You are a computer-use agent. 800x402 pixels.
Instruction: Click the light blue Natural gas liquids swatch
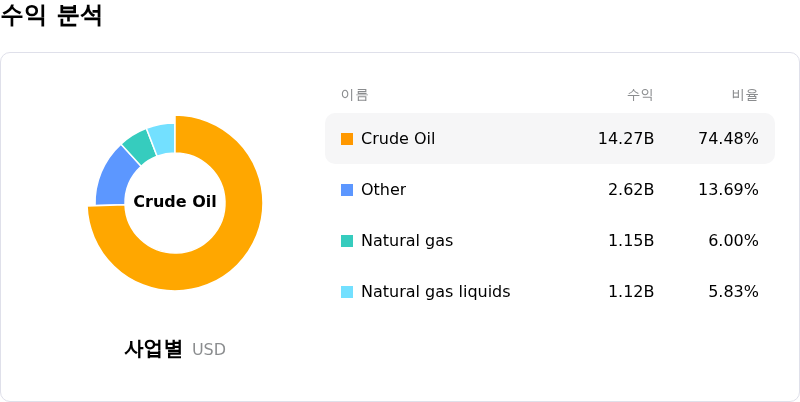click(347, 292)
